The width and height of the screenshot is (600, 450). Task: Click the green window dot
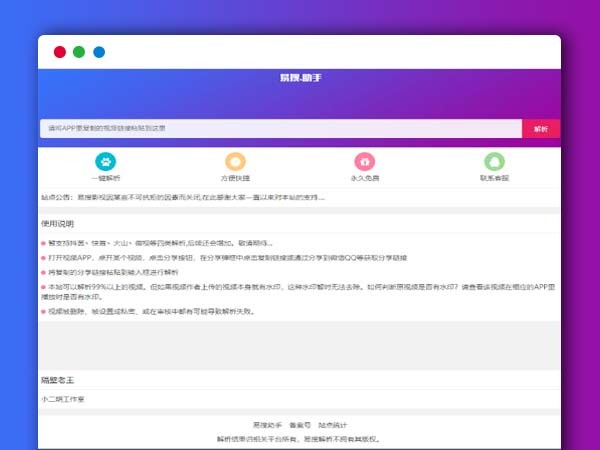click(79, 52)
